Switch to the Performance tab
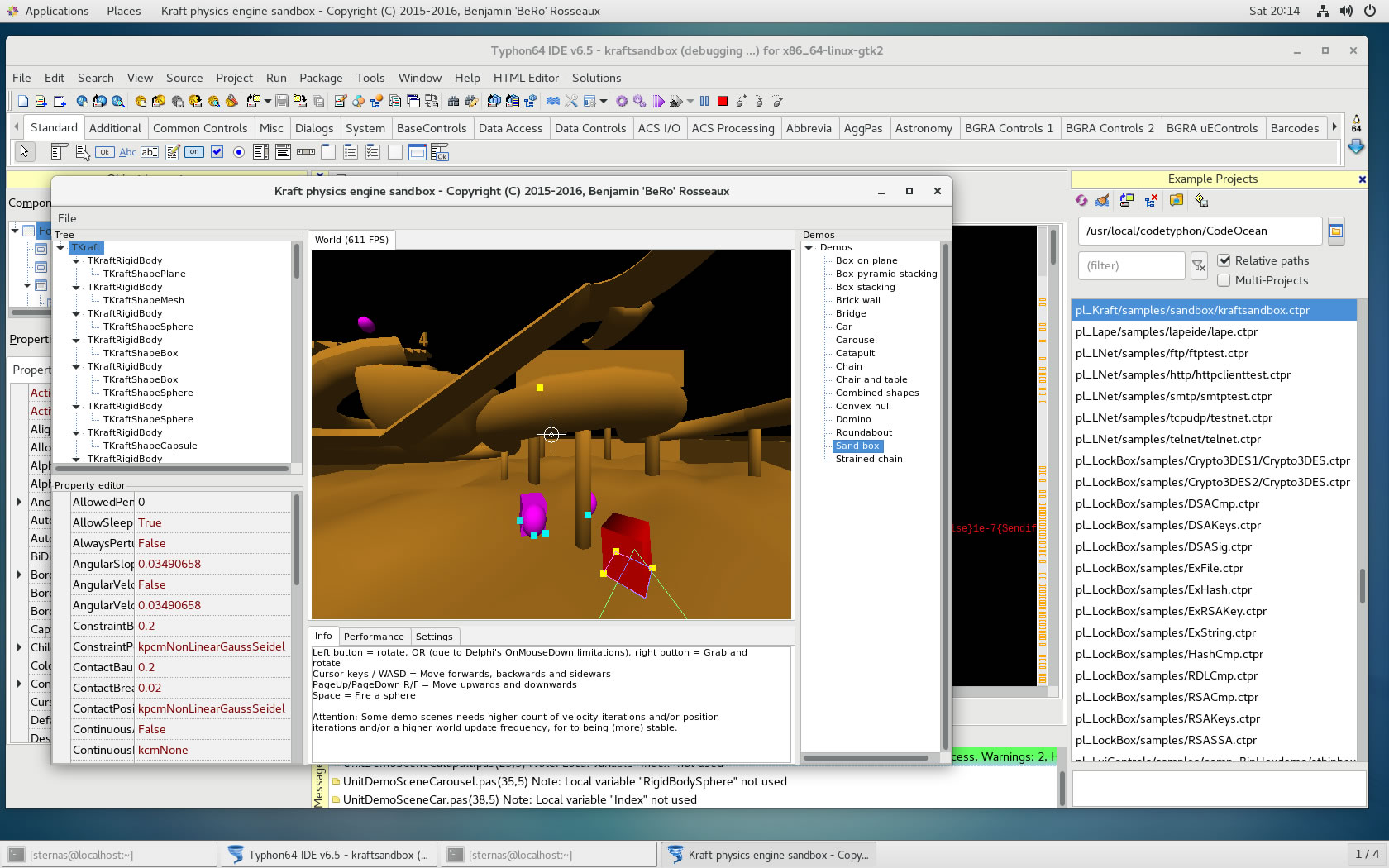Viewport: 1389px width, 868px height. (x=374, y=637)
